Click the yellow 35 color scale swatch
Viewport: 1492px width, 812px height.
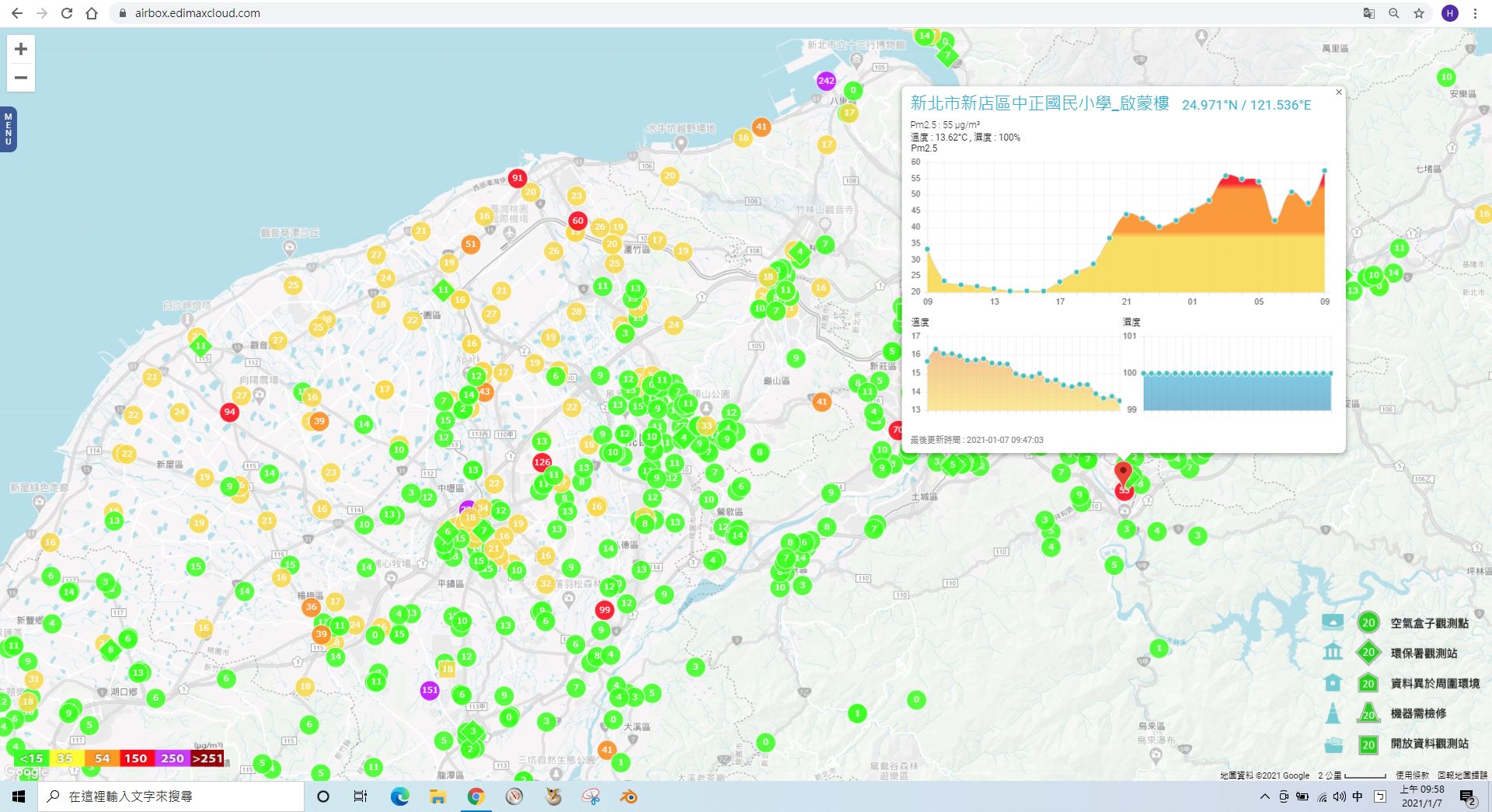(65, 758)
